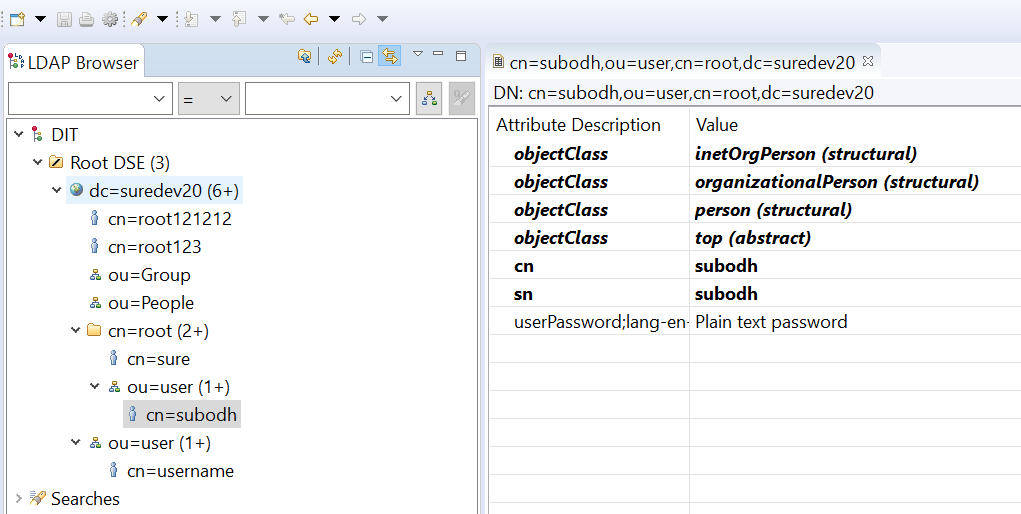Click the Print toolbar icon
The height and width of the screenshot is (514, 1021).
click(x=86, y=20)
